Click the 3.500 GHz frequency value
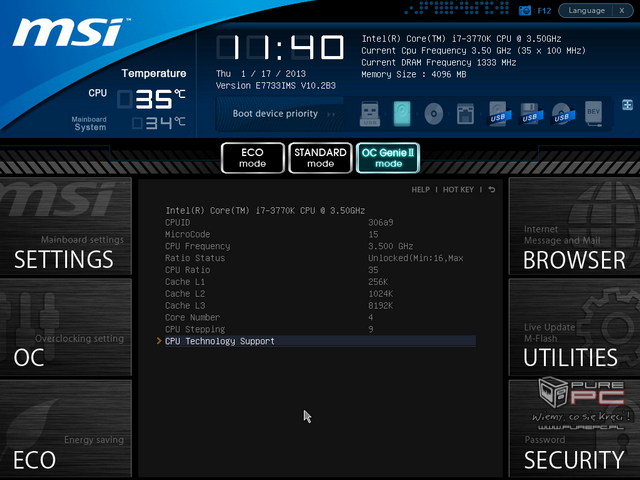Viewport: 640px width, 480px height. [x=391, y=246]
